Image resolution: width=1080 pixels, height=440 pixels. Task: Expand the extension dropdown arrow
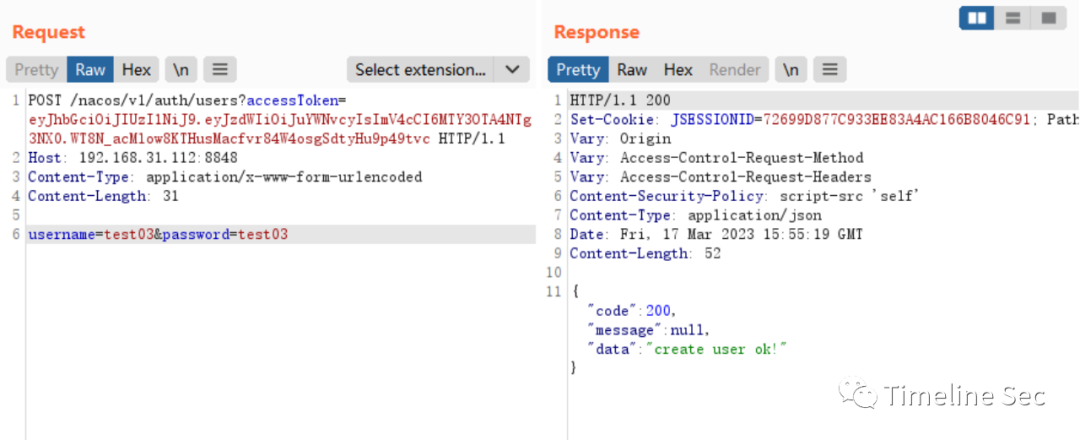click(x=512, y=70)
